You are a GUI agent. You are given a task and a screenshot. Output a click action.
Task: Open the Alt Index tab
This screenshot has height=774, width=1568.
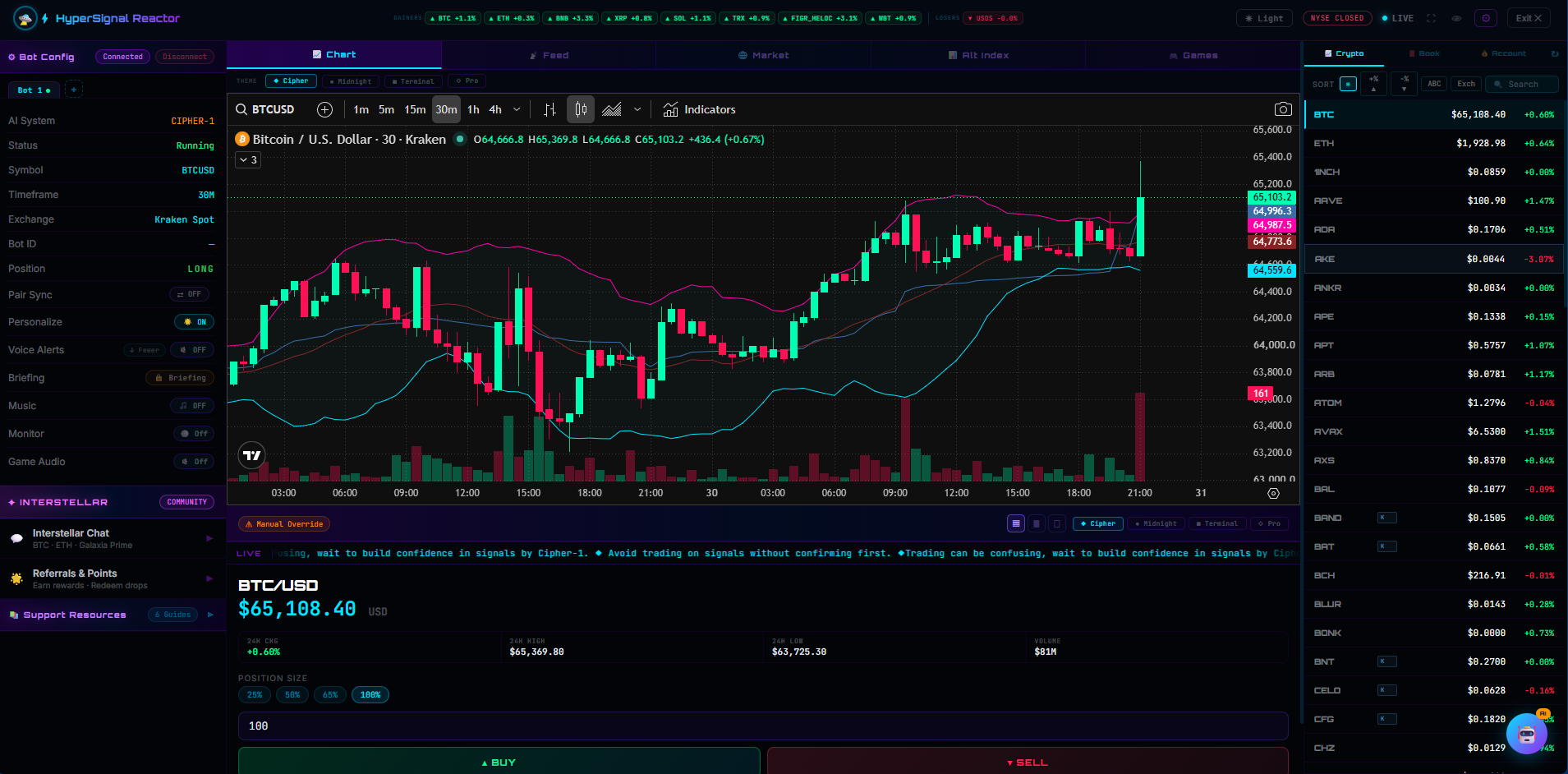978,55
